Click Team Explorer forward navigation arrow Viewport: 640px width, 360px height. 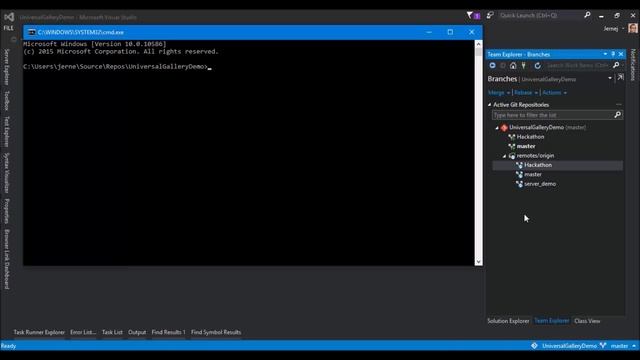click(503, 65)
